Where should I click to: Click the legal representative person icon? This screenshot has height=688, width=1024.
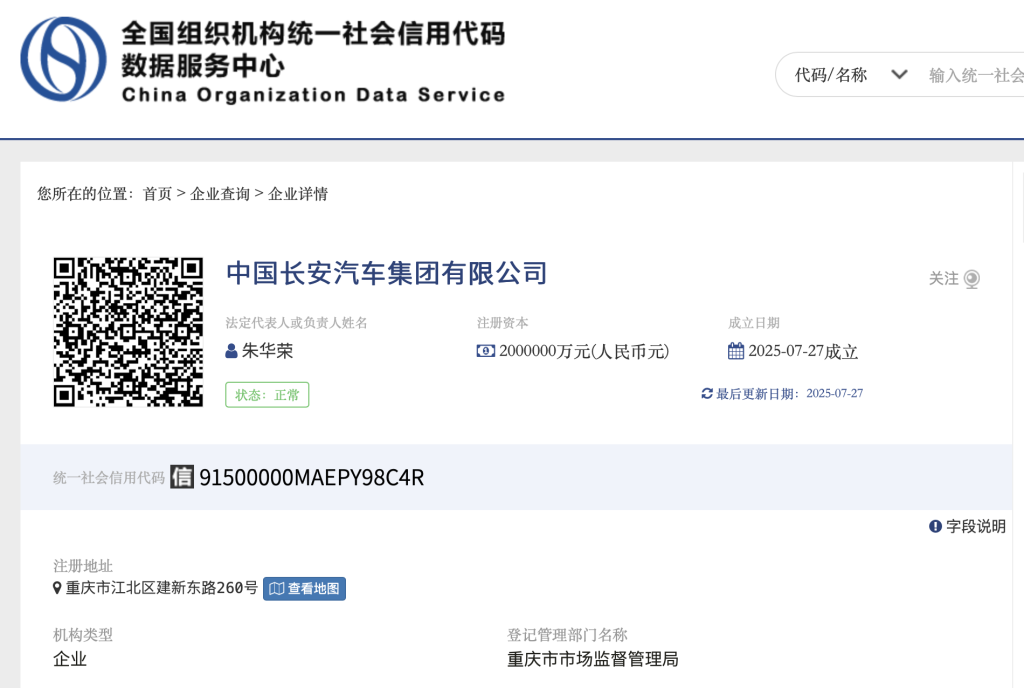[x=232, y=352]
